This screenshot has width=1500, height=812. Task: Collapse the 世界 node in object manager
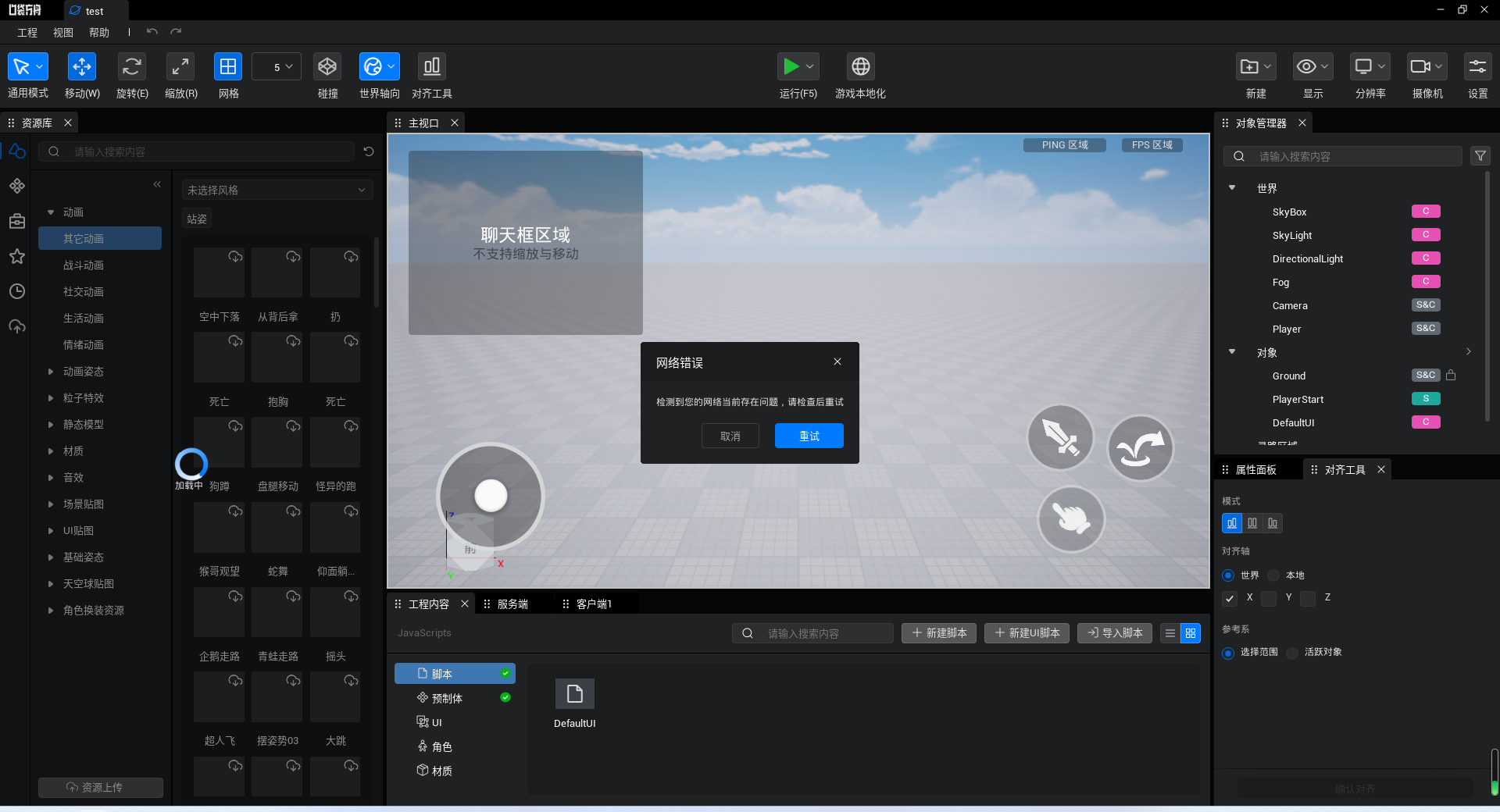point(1232,188)
